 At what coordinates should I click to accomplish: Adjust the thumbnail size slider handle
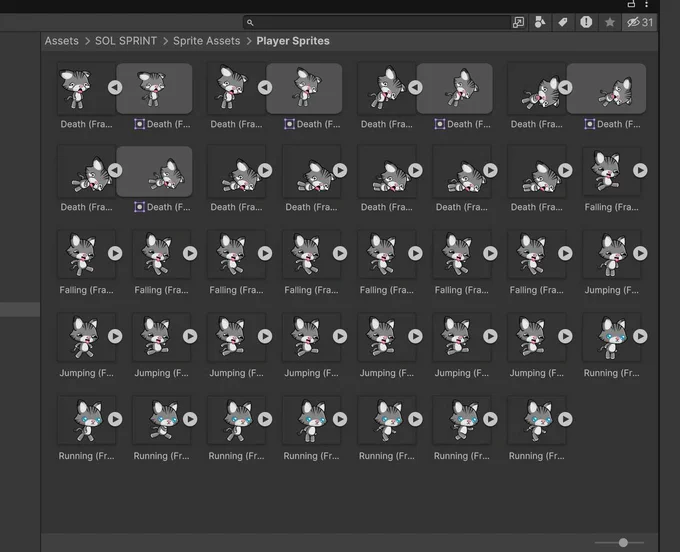tap(623, 542)
